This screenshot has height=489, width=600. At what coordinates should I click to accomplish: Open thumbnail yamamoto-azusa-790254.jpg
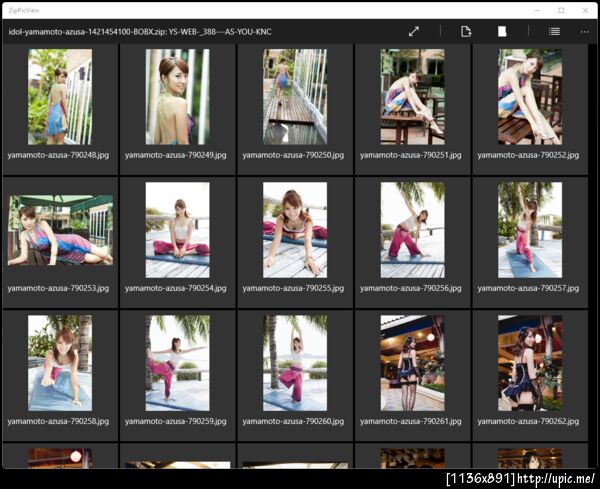(178, 230)
